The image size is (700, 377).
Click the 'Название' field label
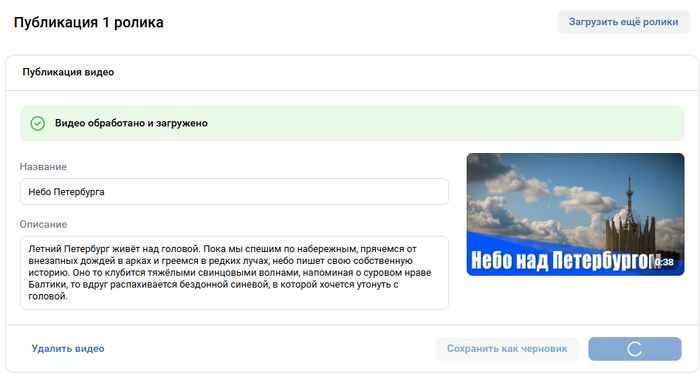coord(43,167)
